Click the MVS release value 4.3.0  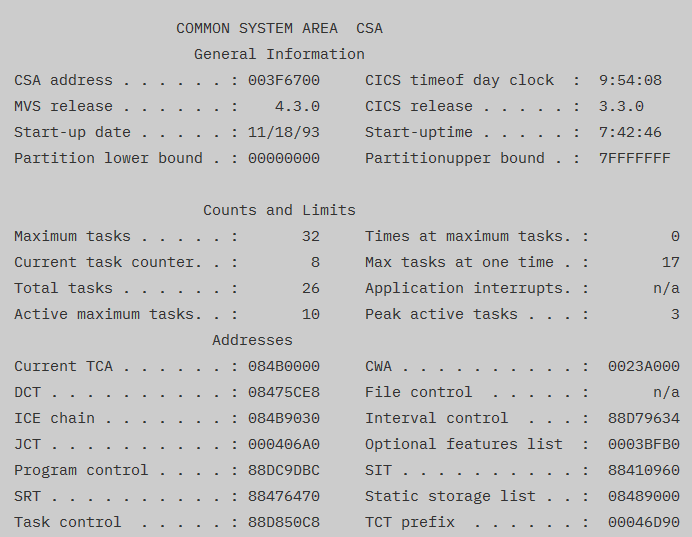coord(297,106)
